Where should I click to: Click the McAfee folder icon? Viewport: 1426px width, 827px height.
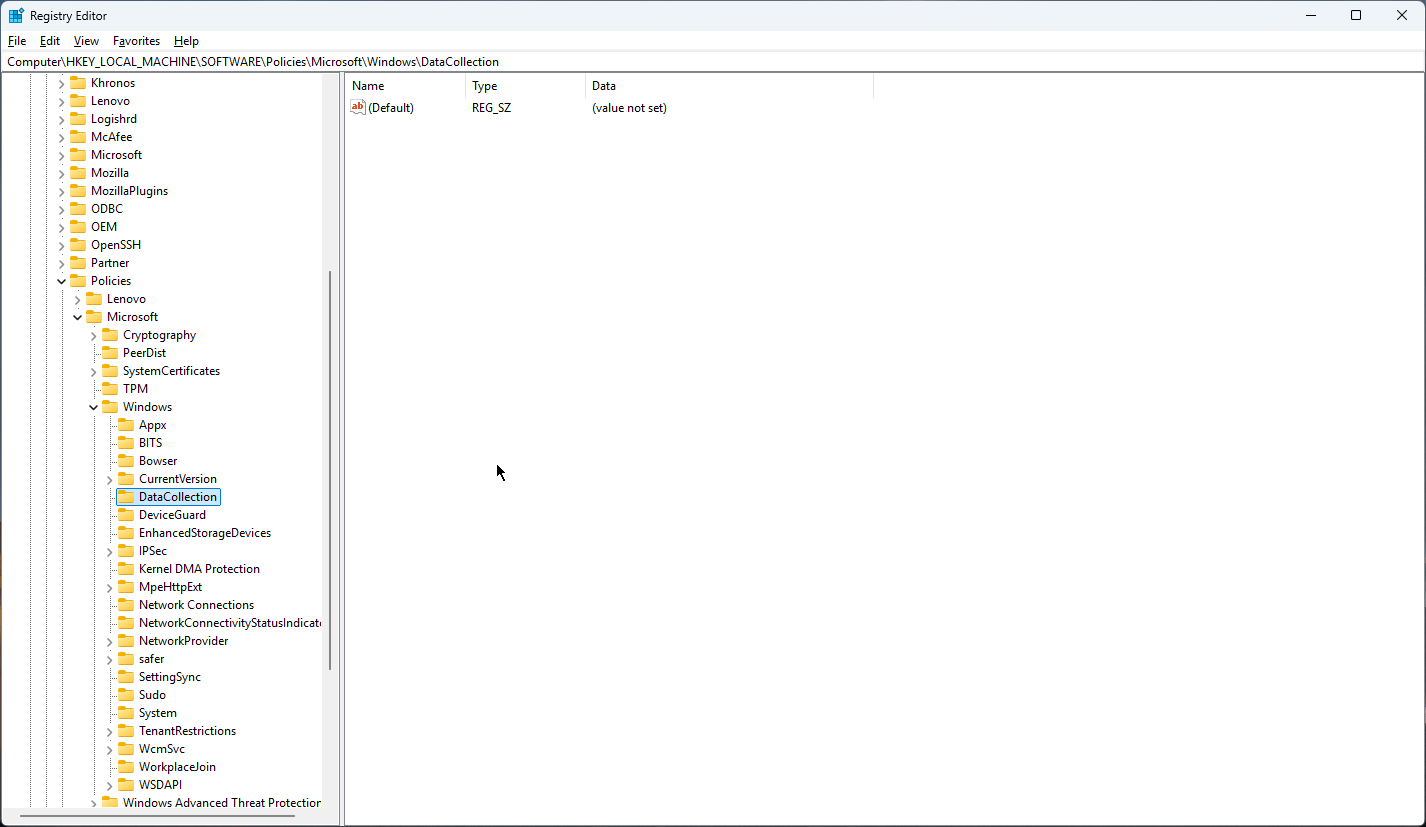click(x=78, y=137)
